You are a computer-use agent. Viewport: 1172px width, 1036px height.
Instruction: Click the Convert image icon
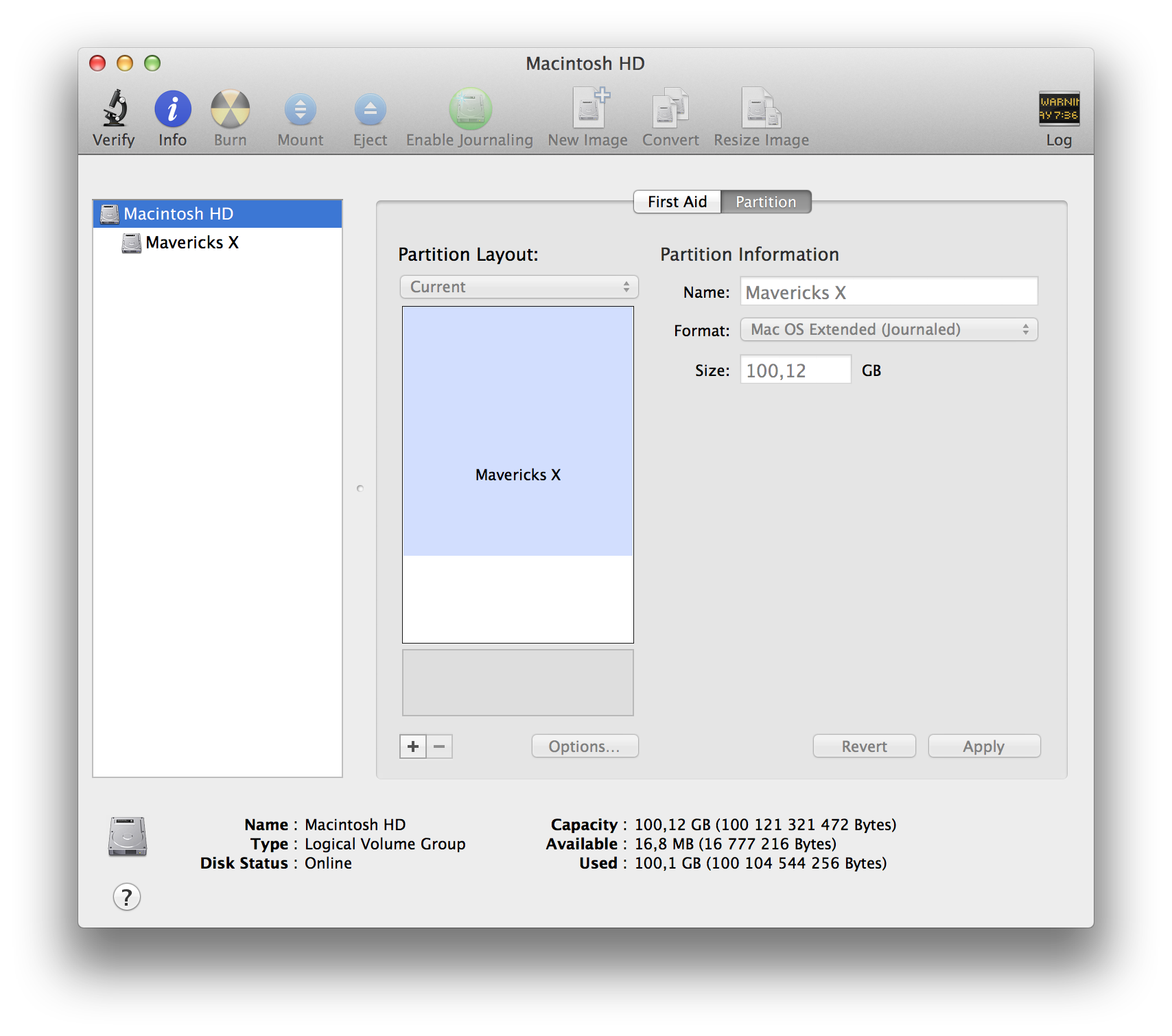pyautogui.click(x=670, y=108)
